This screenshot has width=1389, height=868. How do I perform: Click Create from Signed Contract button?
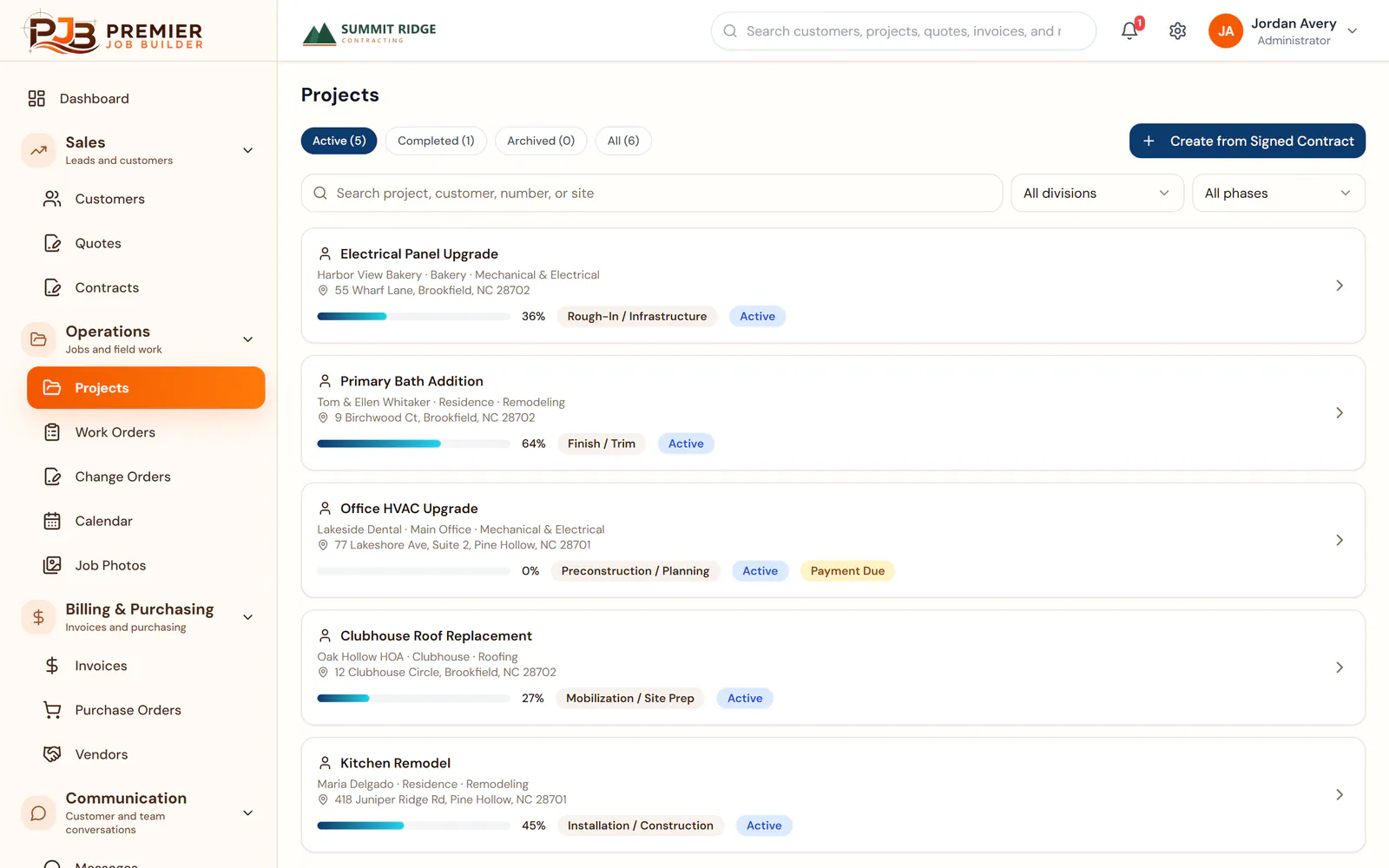tap(1247, 141)
